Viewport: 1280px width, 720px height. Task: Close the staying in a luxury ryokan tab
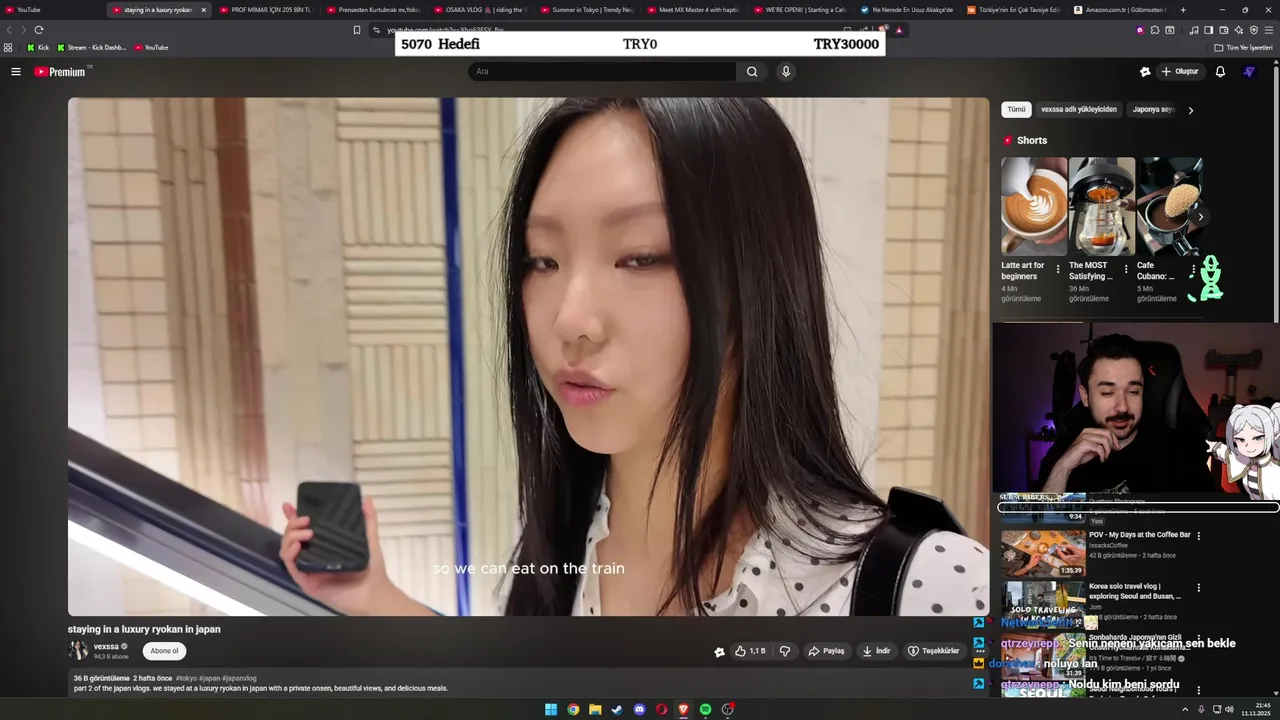(204, 10)
